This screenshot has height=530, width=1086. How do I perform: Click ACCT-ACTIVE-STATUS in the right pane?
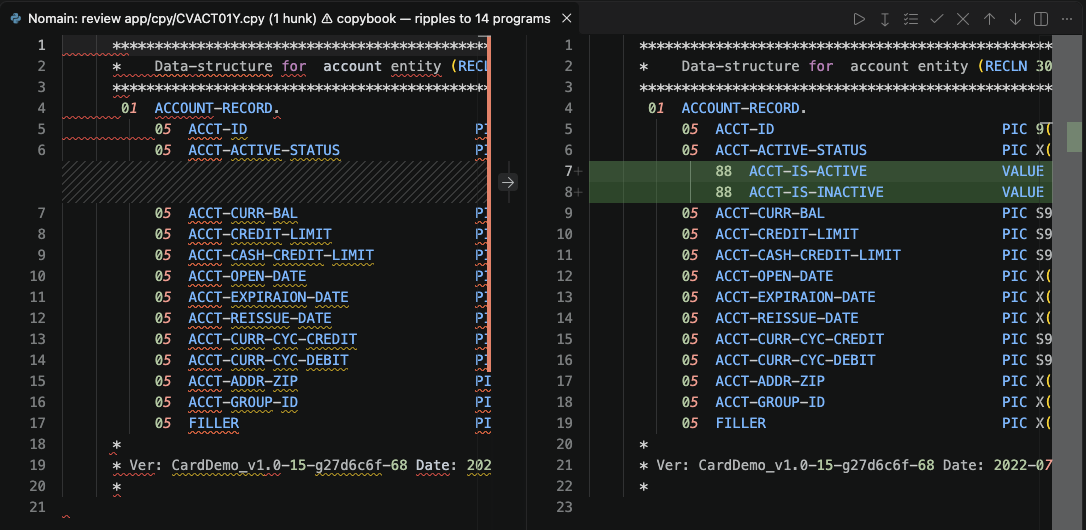[791, 150]
